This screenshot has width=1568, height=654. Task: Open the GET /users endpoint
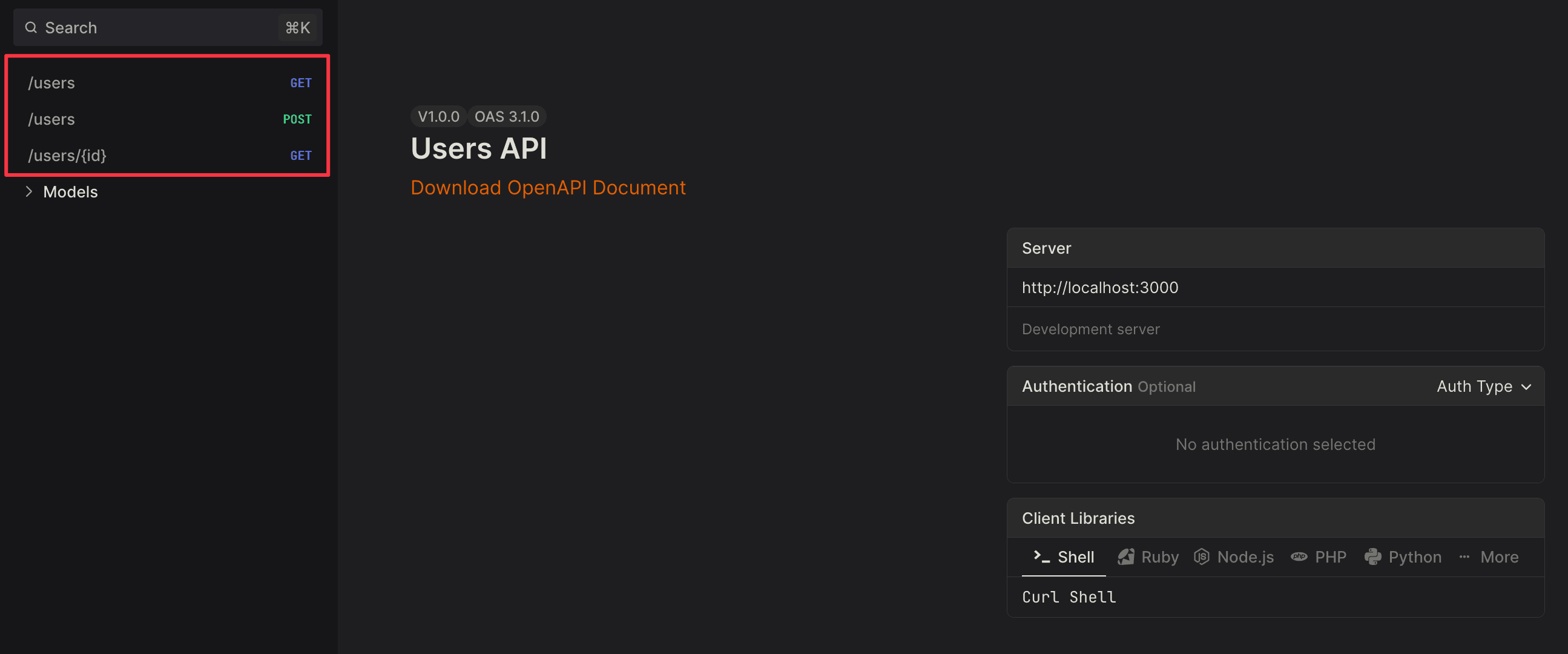click(167, 83)
